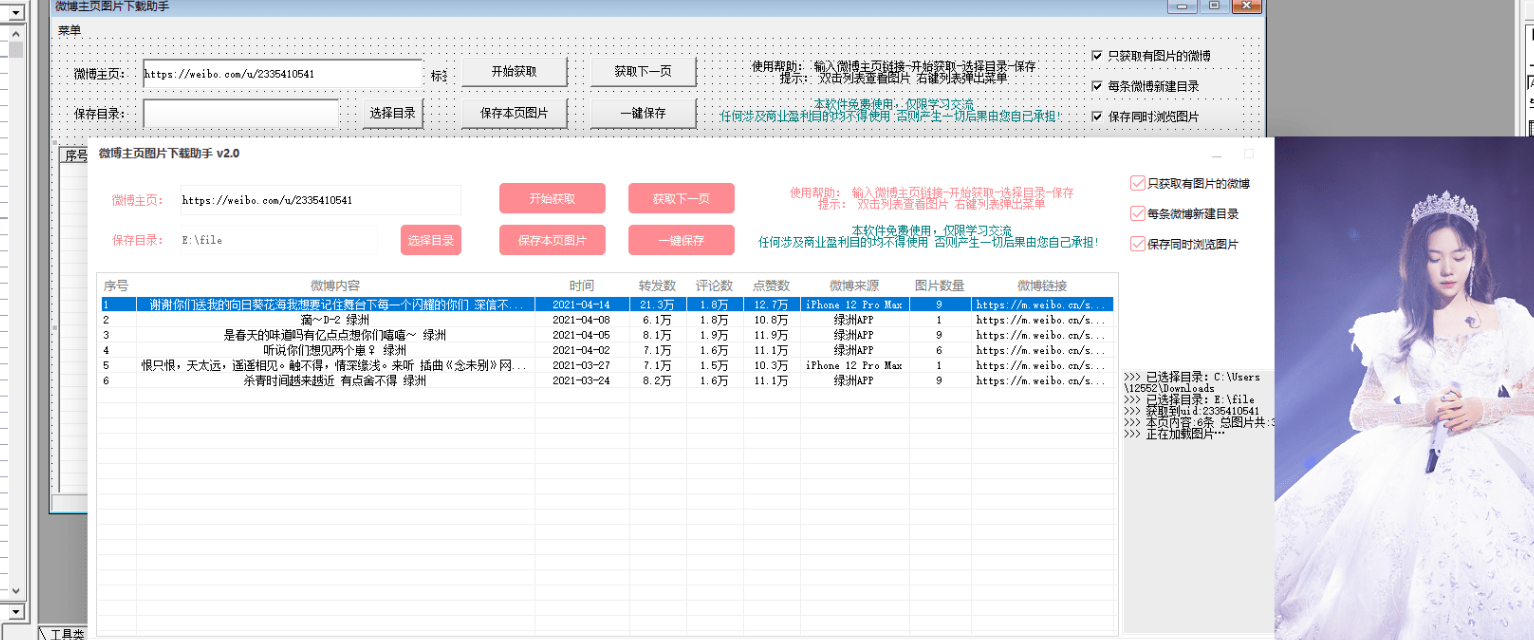The image size is (1534, 640).
Task: Click date cell 2021-03-24
Action: pyautogui.click(x=582, y=380)
